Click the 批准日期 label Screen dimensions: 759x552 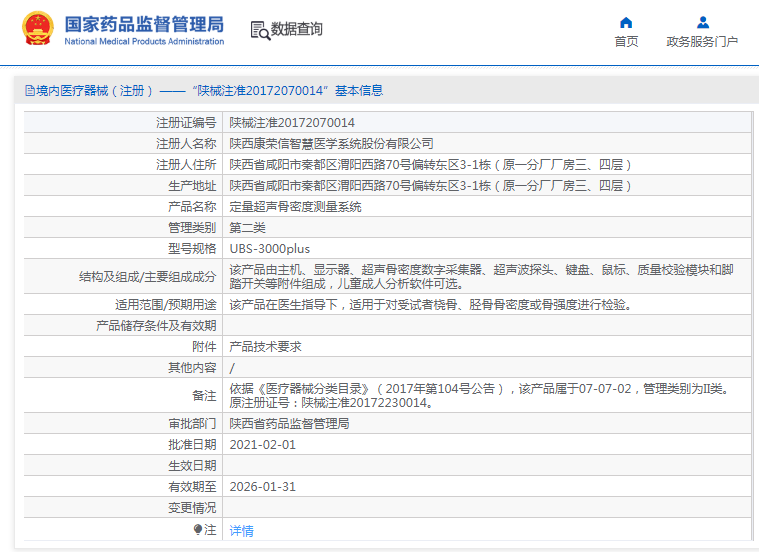pos(192,445)
